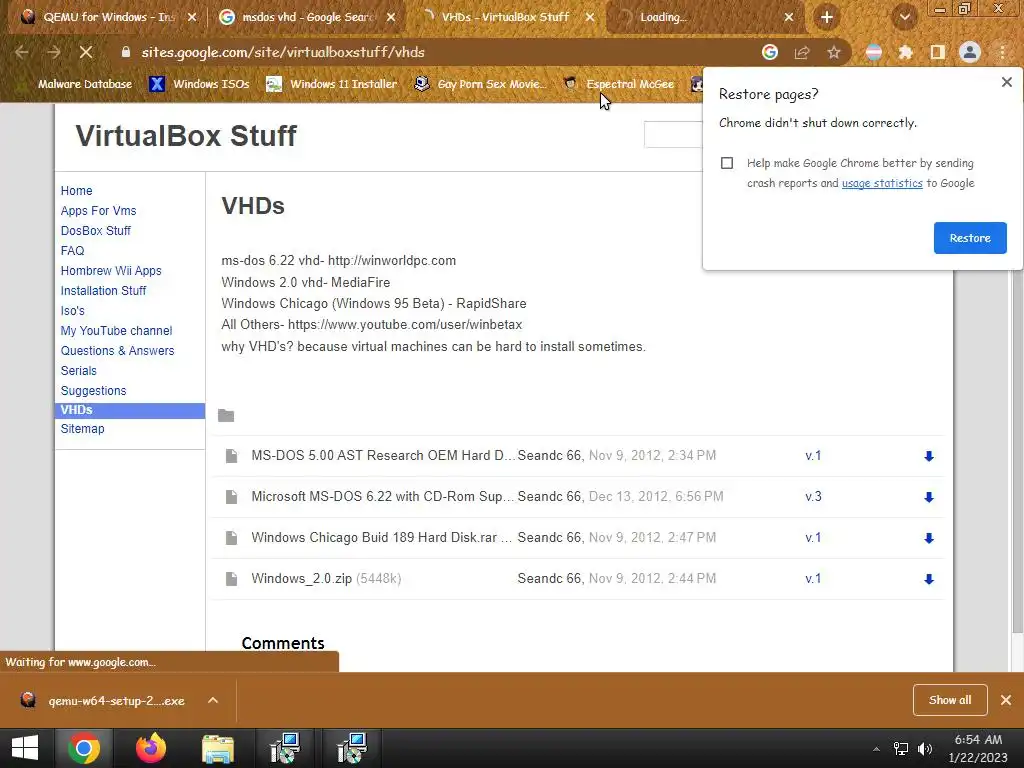1024x768 pixels.
Task: Open Windows ISOs bookmark
Action: tap(200, 84)
